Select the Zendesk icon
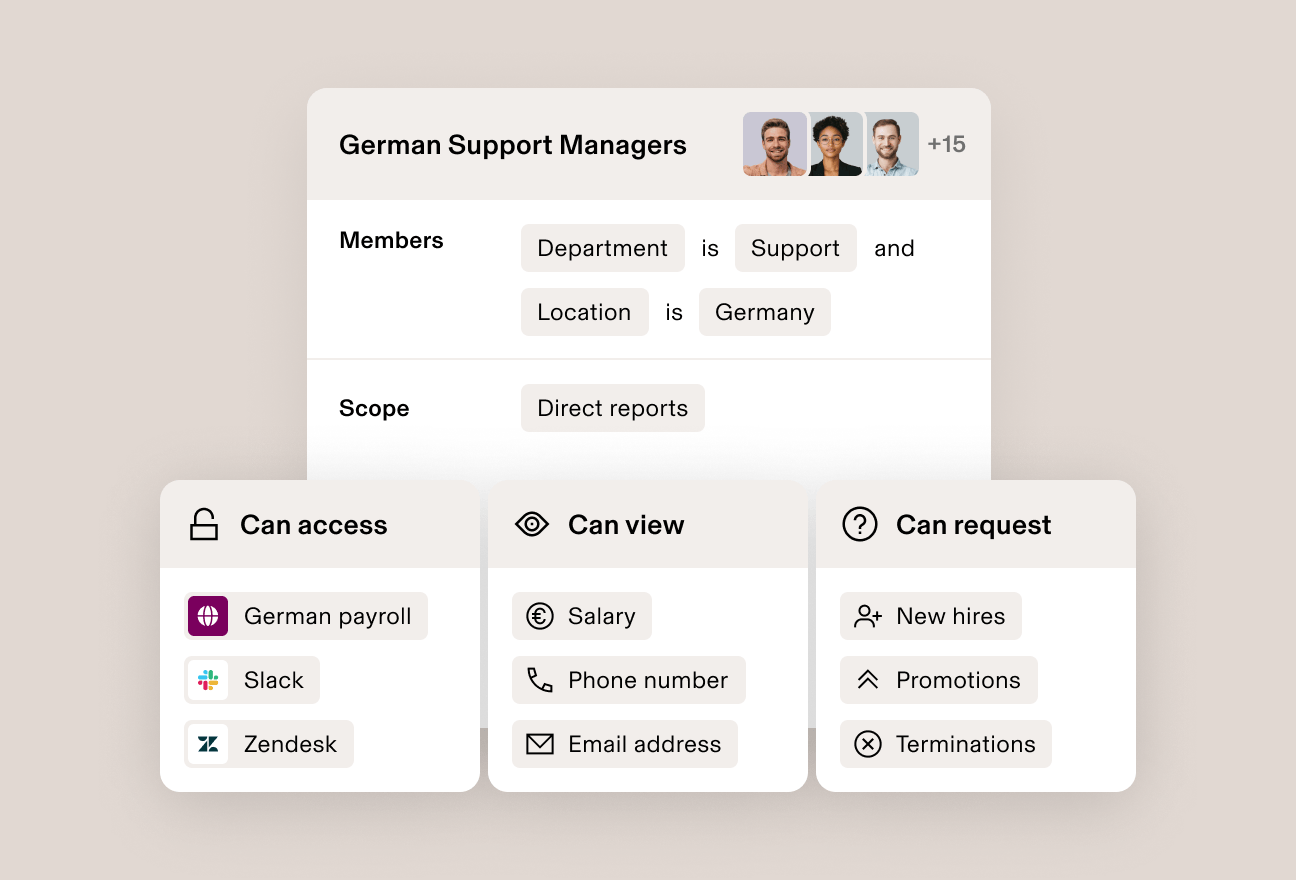The height and width of the screenshot is (880, 1296). (x=210, y=744)
